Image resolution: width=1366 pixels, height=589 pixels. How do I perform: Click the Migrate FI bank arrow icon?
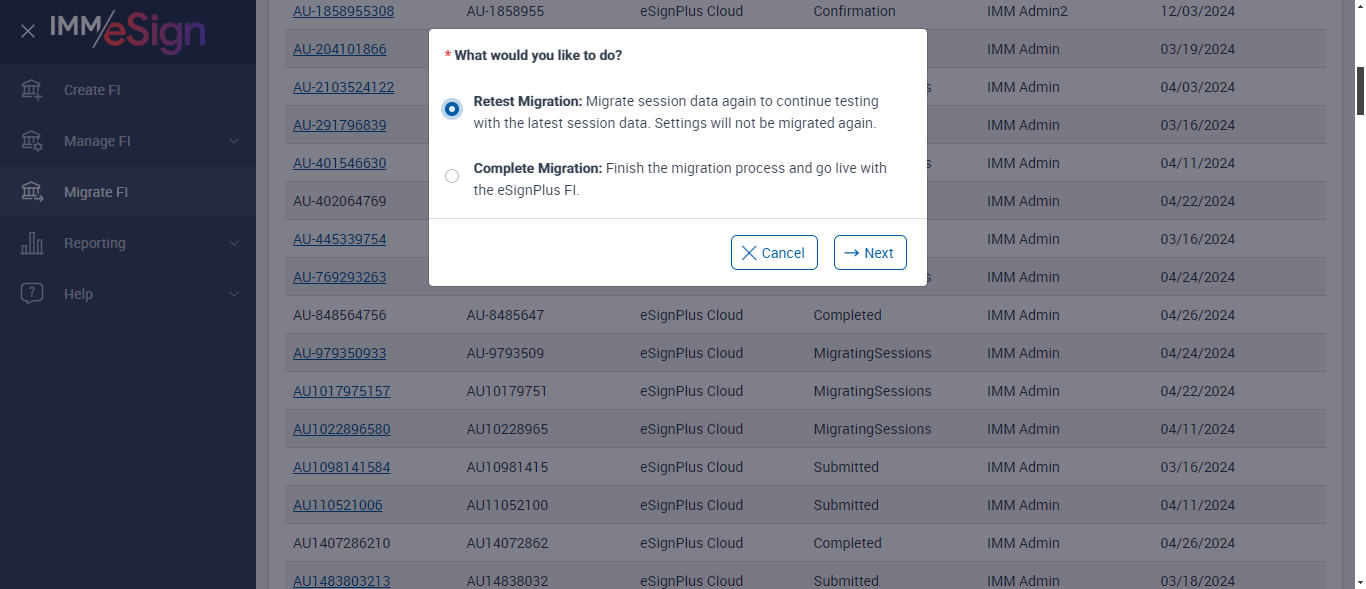(x=32, y=192)
